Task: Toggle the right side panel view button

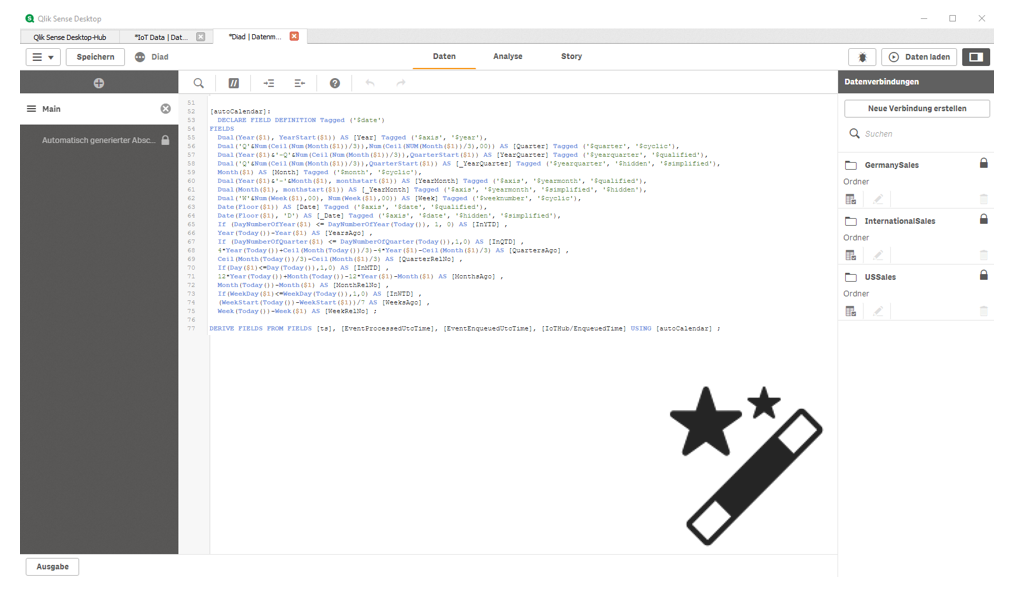Action: pos(976,57)
